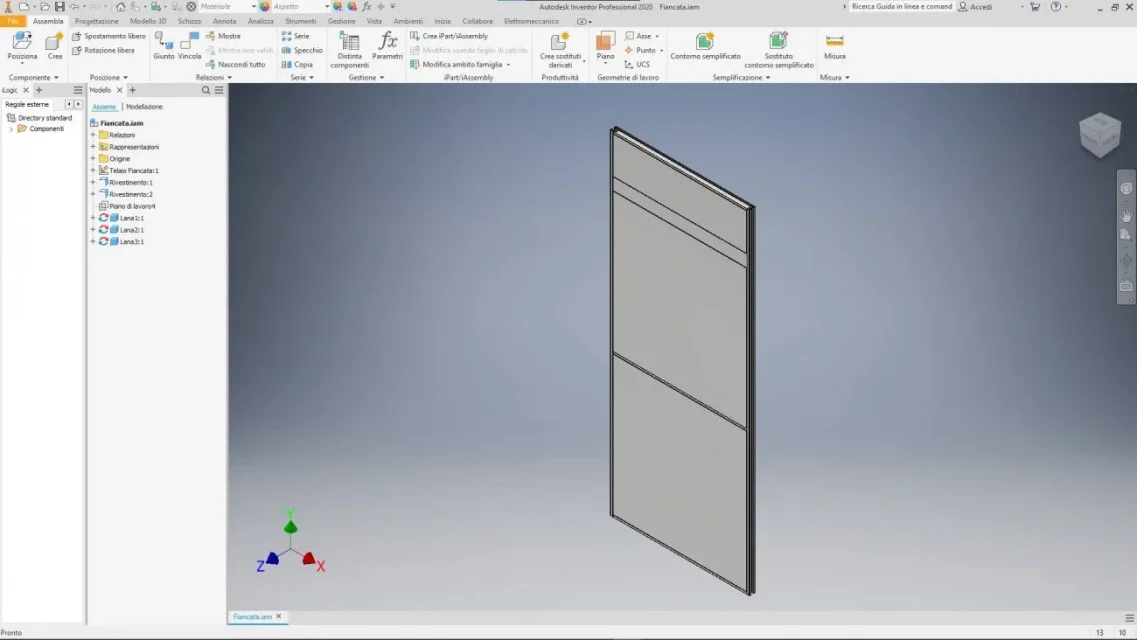The width and height of the screenshot is (1137, 640).
Task: Open the Modello panel hamburger menu
Action: pyautogui.click(x=219, y=91)
